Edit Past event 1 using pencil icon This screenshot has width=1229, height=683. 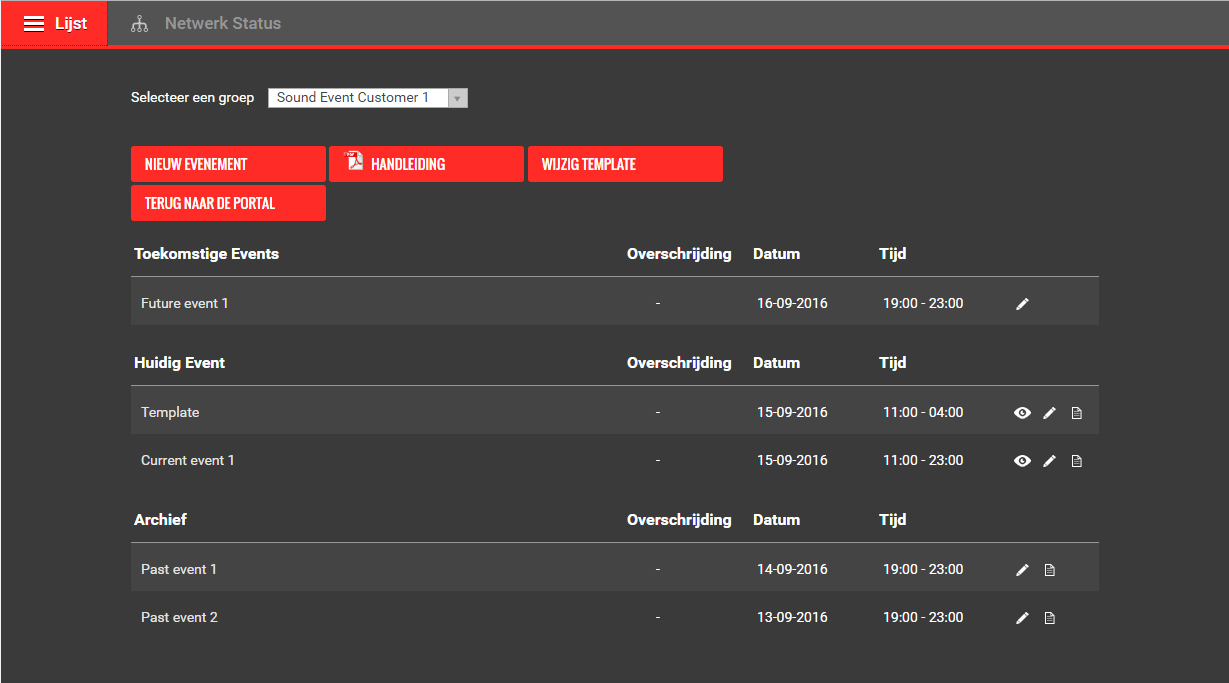click(x=1022, y=570)
